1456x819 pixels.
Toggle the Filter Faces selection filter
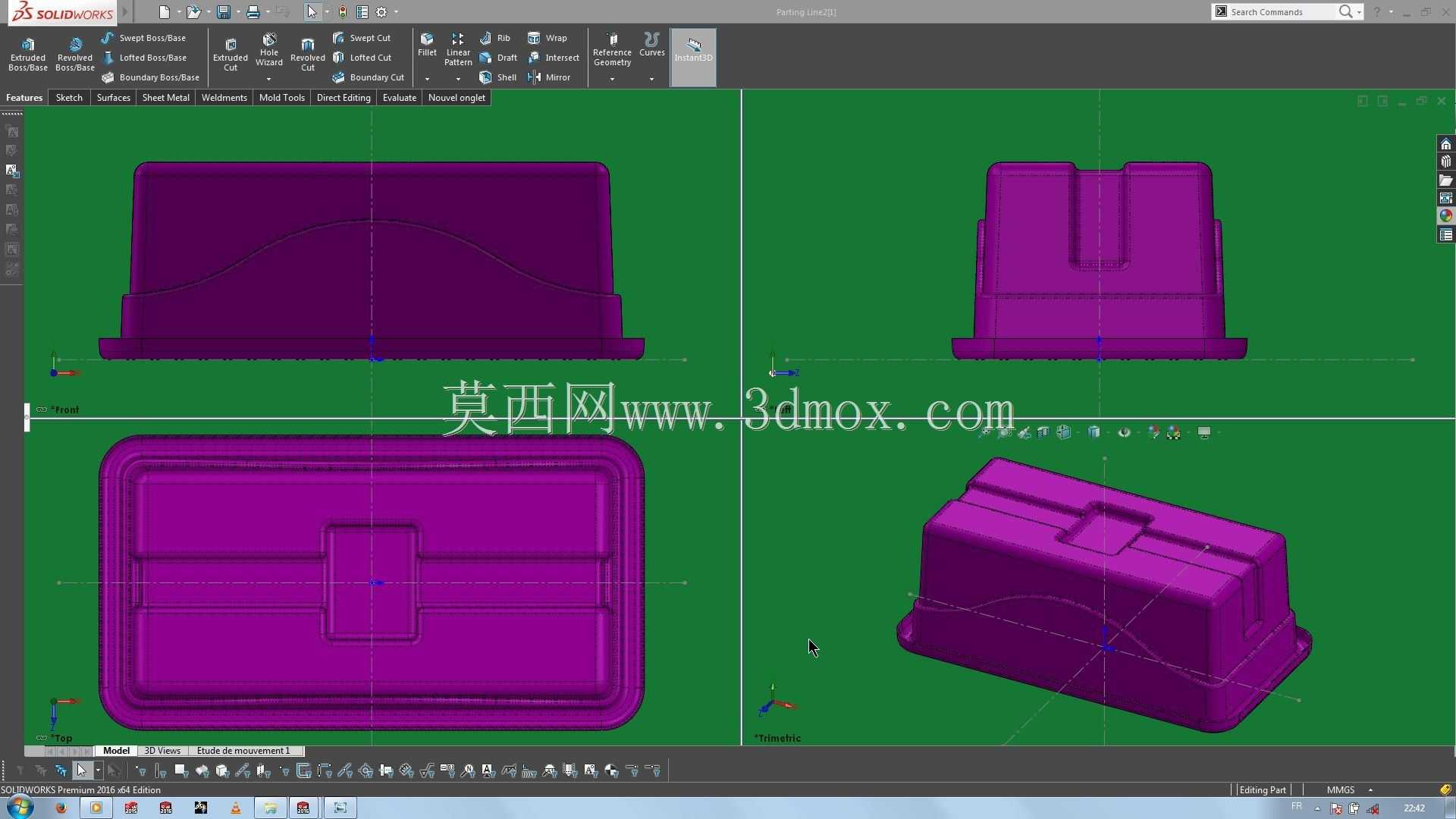pos(181,771)
